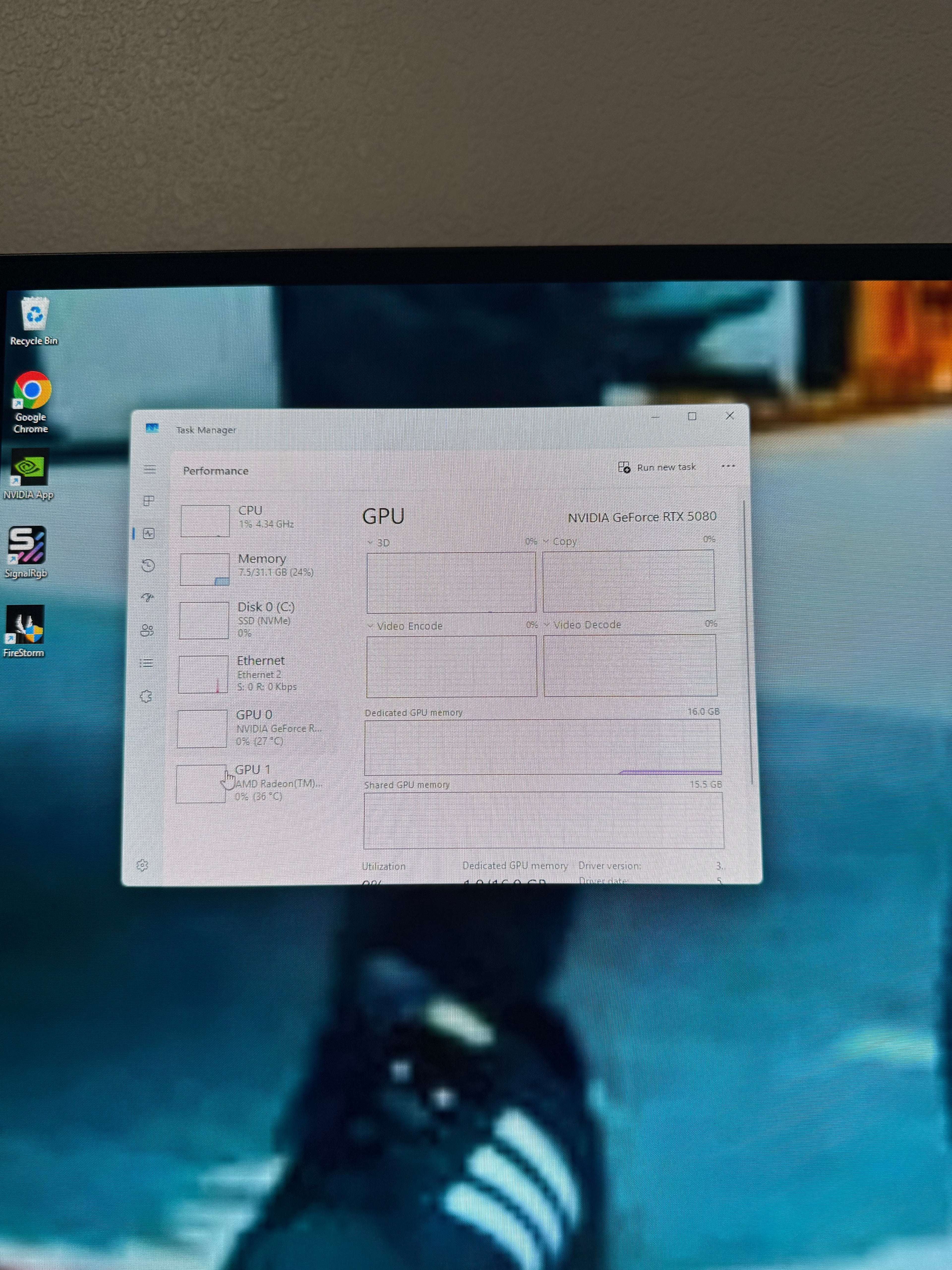Open the Details page sidebar icon

pyautogui.click(x=146, y=663)
